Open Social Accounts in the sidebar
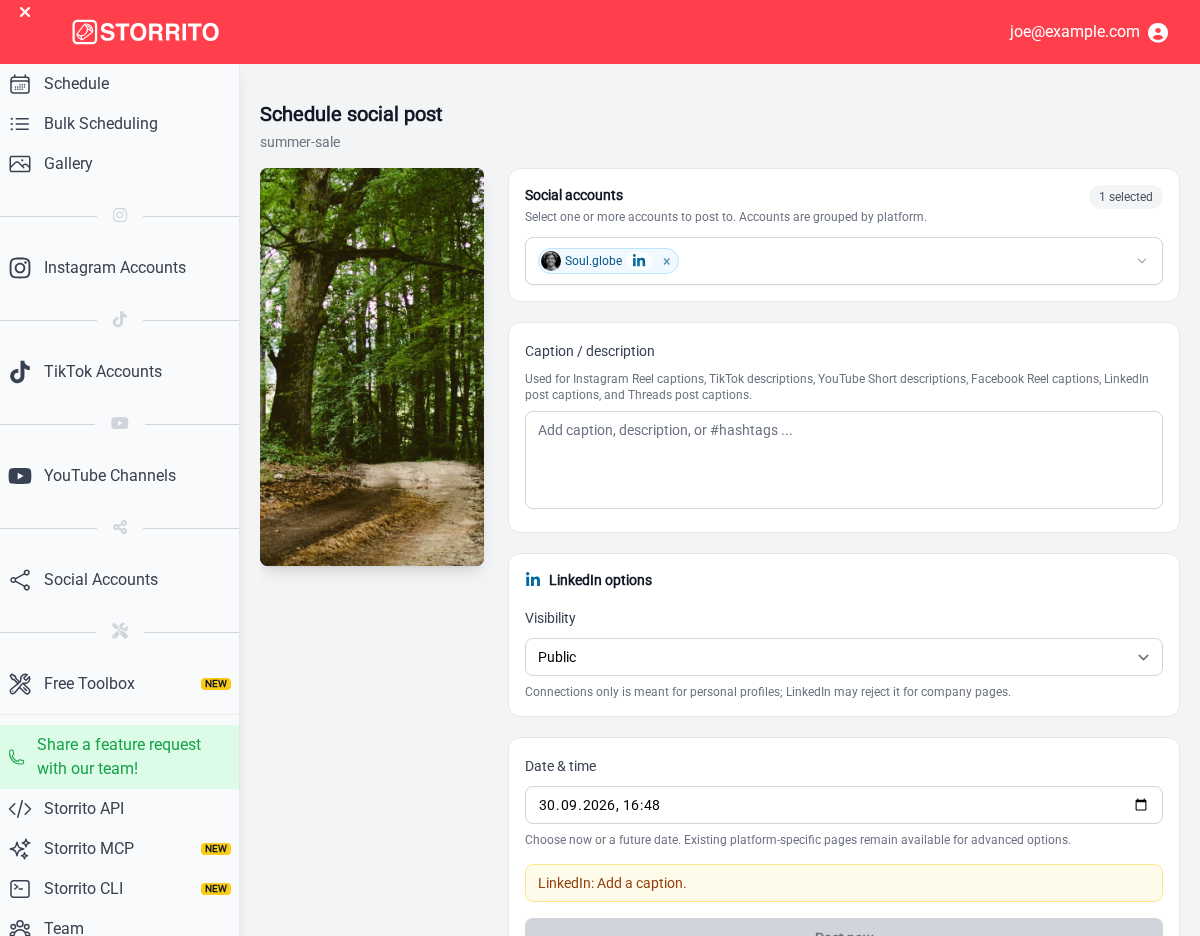The height and width of the screenshot is (936, 1200). click(x=120, y=580)
